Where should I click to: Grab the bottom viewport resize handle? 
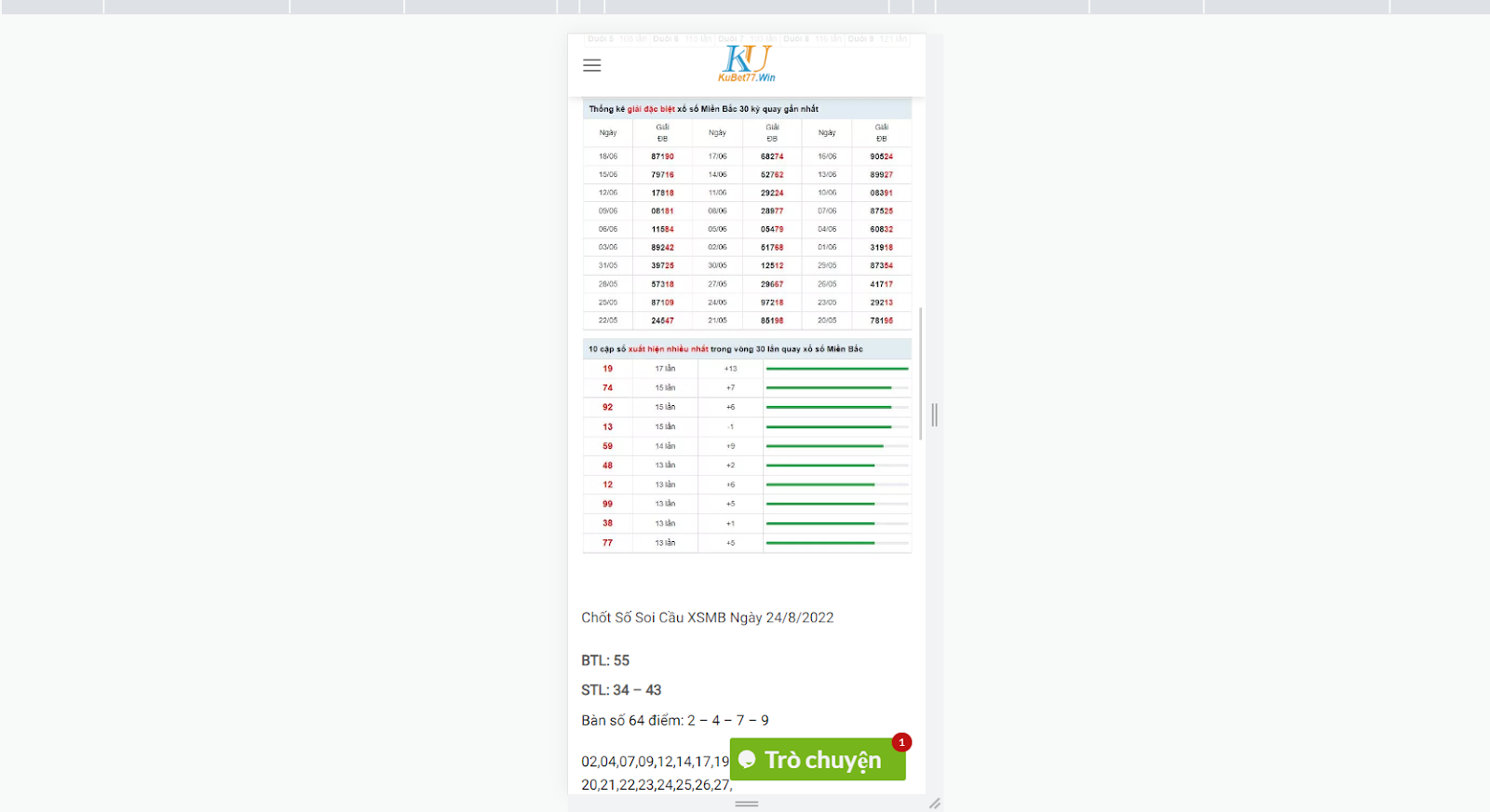click(x=747, y=804)
